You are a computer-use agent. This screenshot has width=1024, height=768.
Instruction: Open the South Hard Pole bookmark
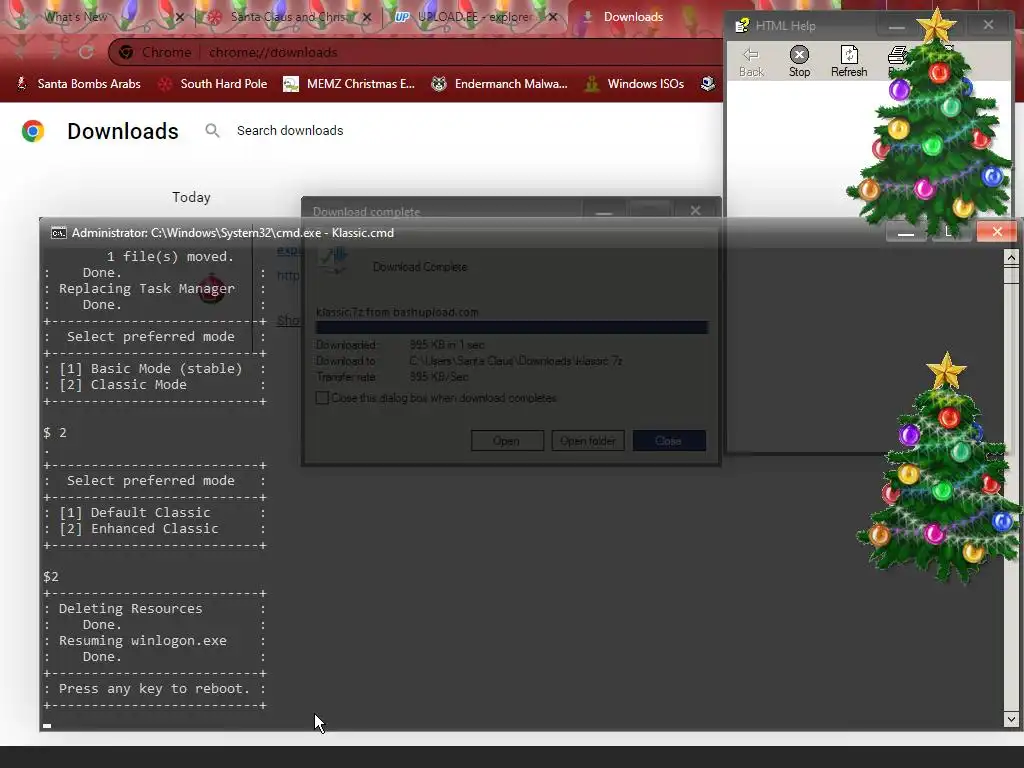(213, 84)
